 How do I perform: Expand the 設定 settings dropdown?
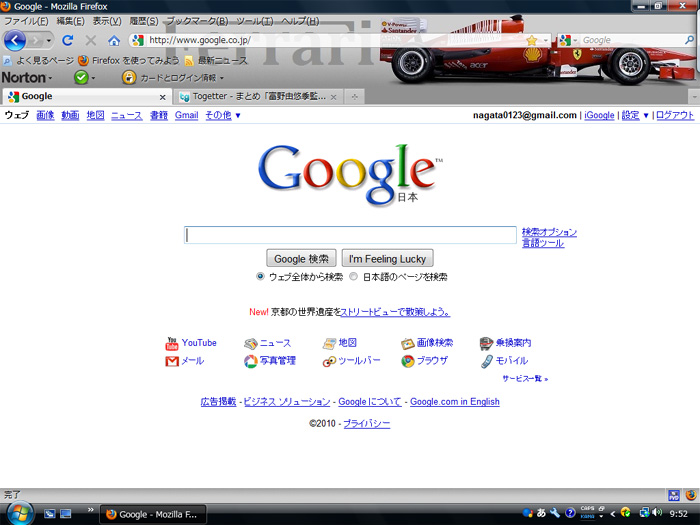point(635,115)
